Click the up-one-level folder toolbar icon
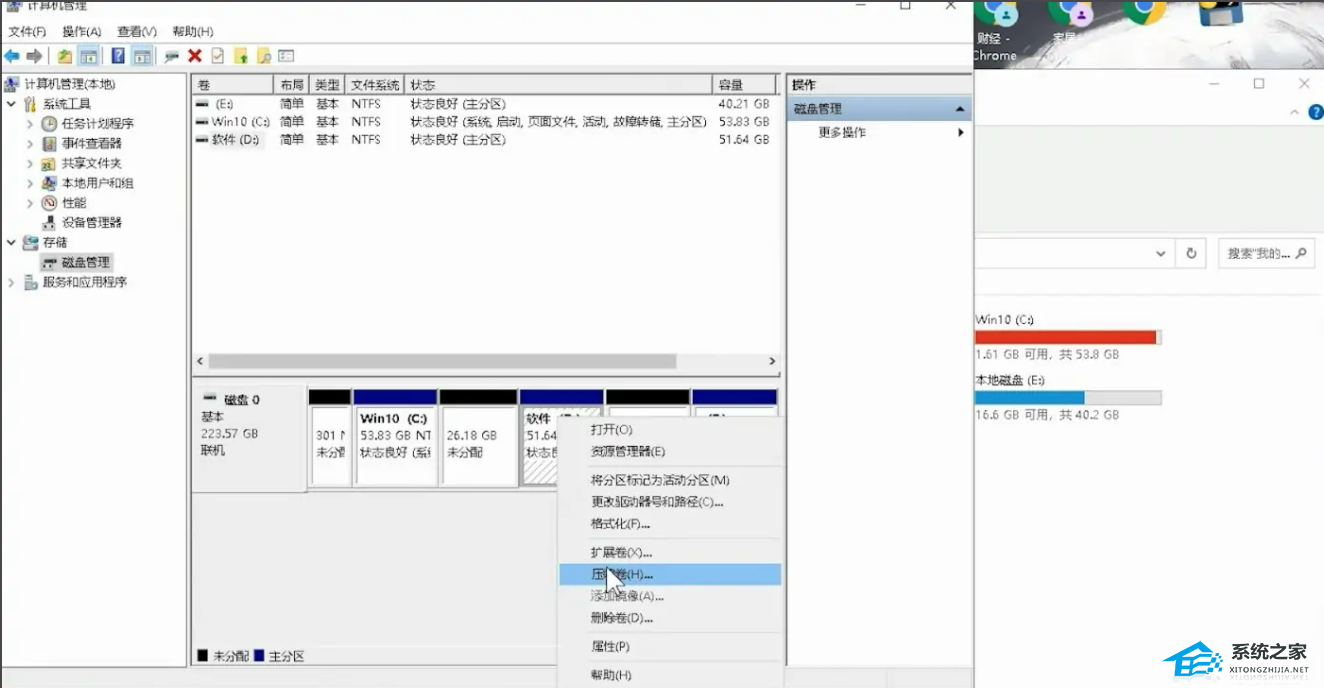Viewport: 1324px width, 688px height. [x=65, y=56]
